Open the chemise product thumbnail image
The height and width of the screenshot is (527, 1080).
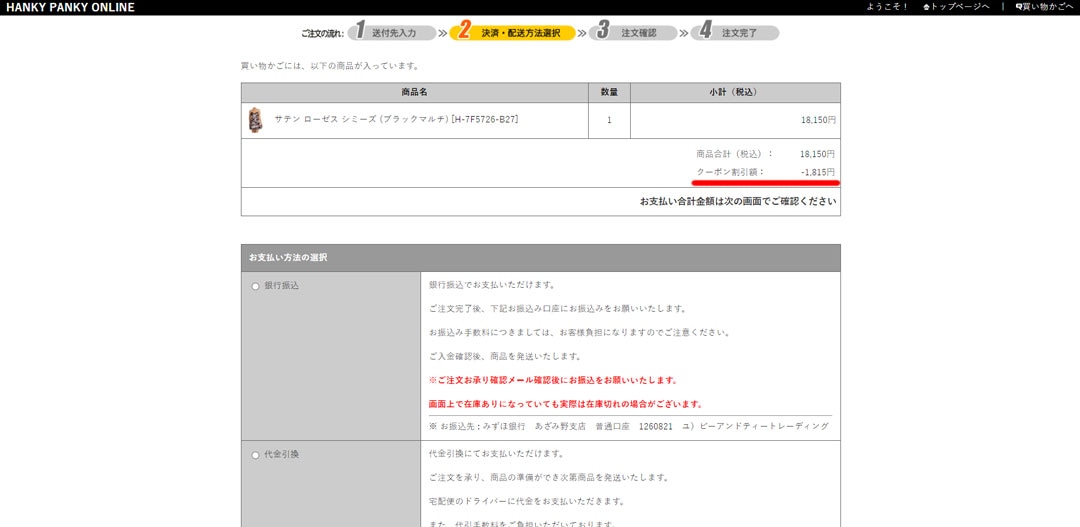tap(255, 120)
